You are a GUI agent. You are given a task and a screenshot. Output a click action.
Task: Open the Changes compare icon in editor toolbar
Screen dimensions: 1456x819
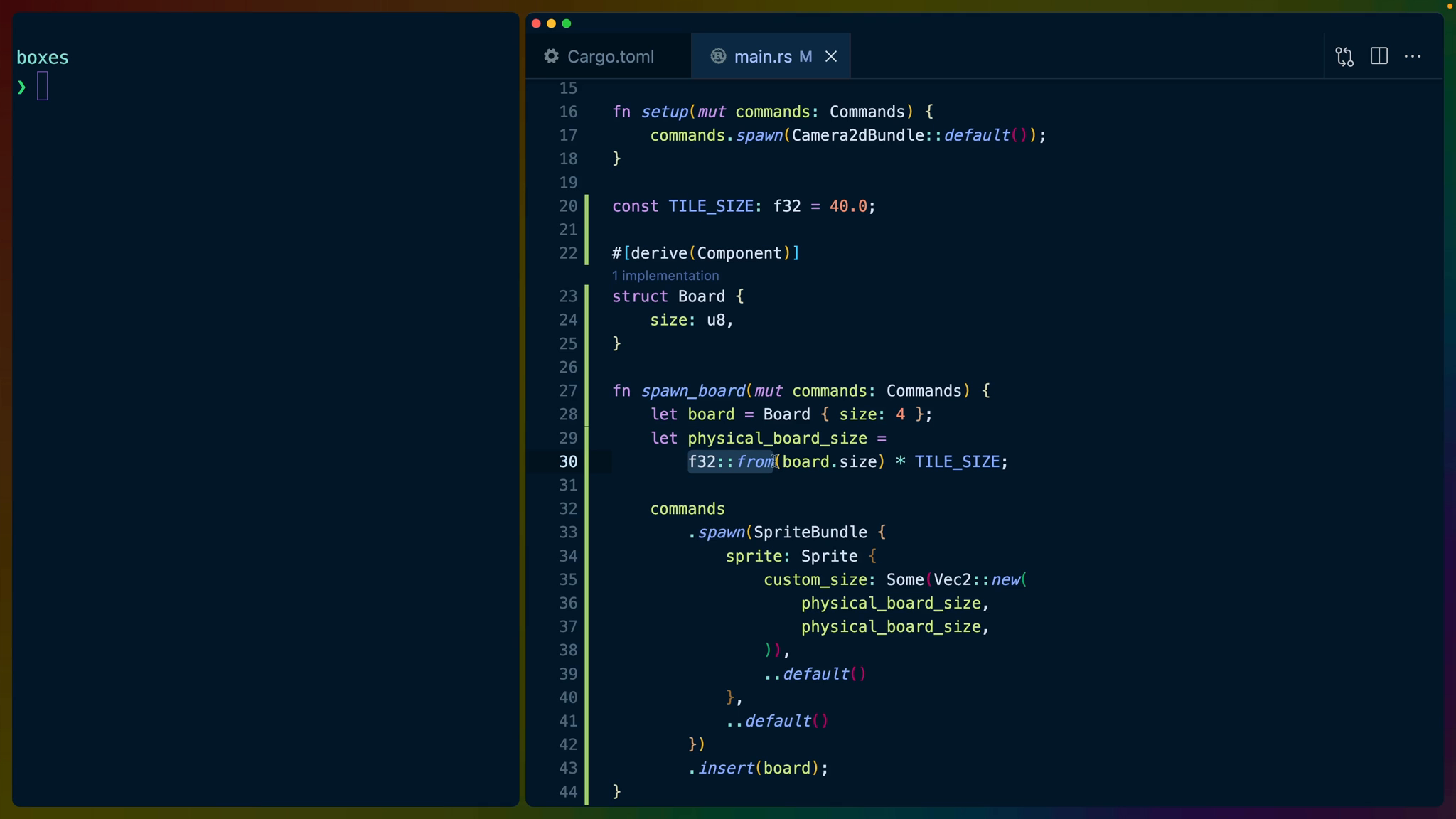(1344, 57)
